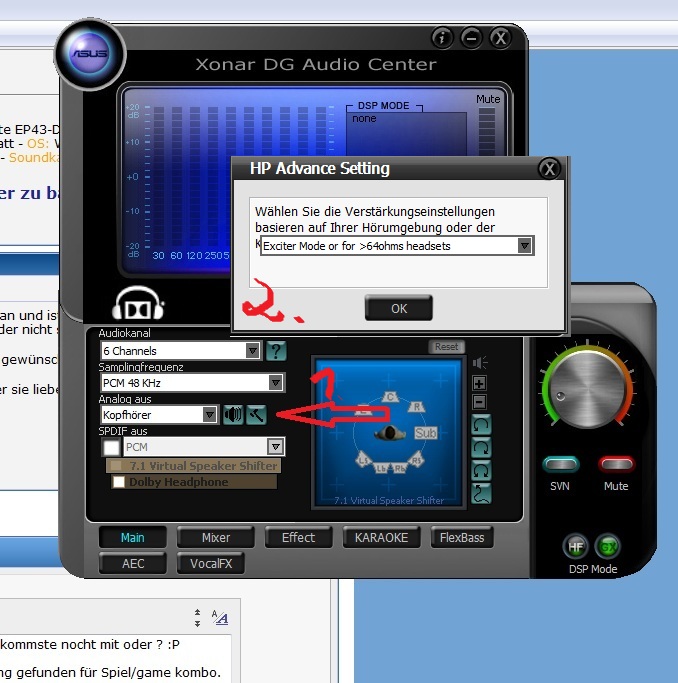Click the 7.1 Virtual Speaker Shifter panel caption

tap(389, 500)
